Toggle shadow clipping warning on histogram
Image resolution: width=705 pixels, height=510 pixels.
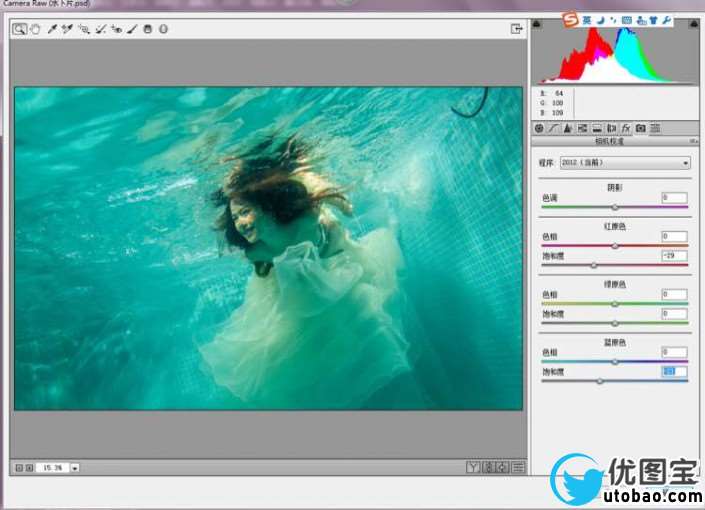click(537, 24)
